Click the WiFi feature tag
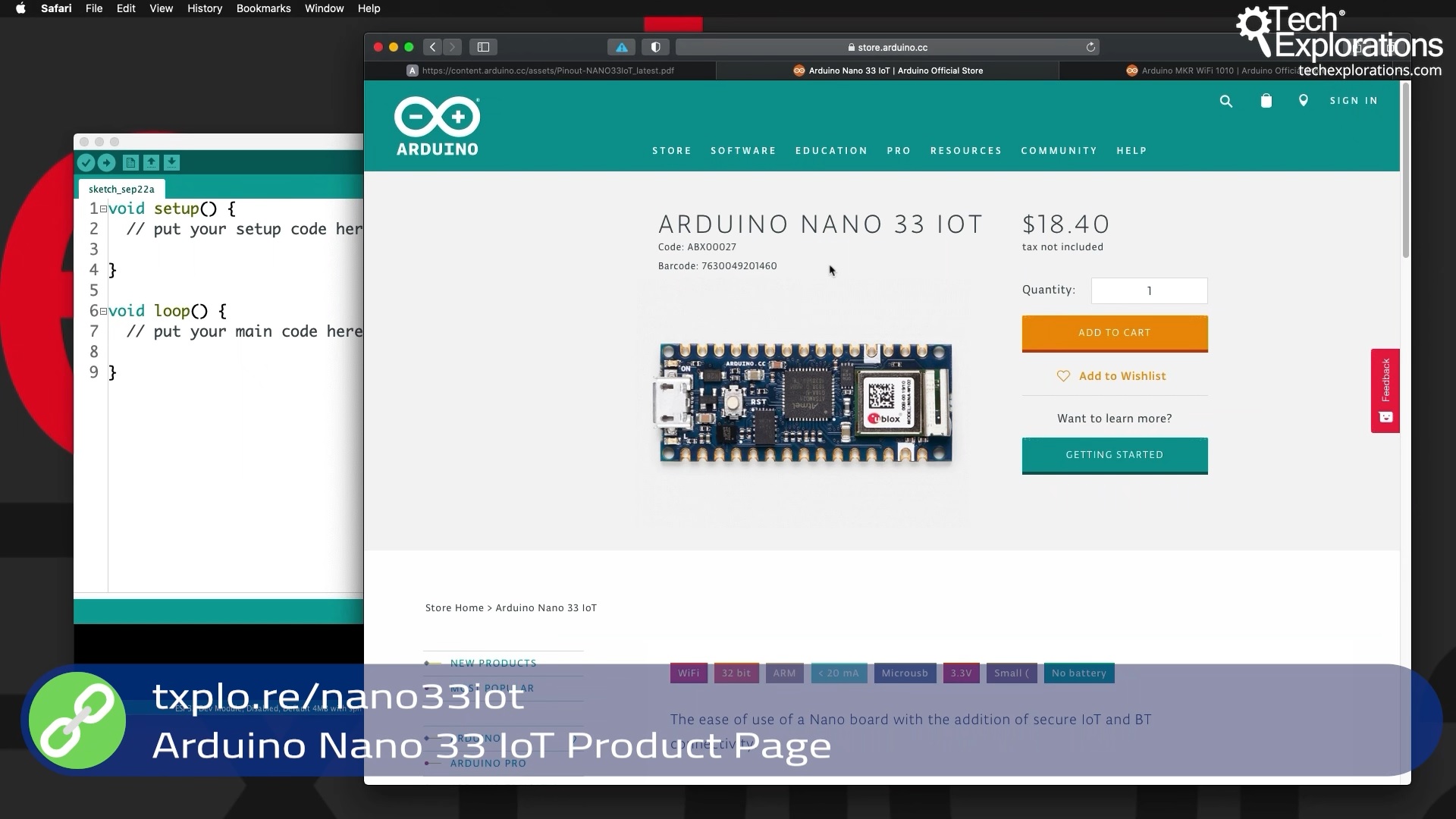1456x819 pixels. [689, 673]
